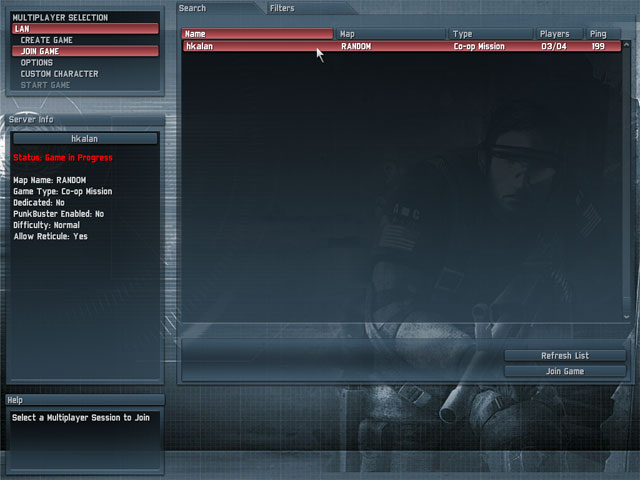Click PunkBuster Enabled: No info line
Screen dimensions: 640x480
58,213
